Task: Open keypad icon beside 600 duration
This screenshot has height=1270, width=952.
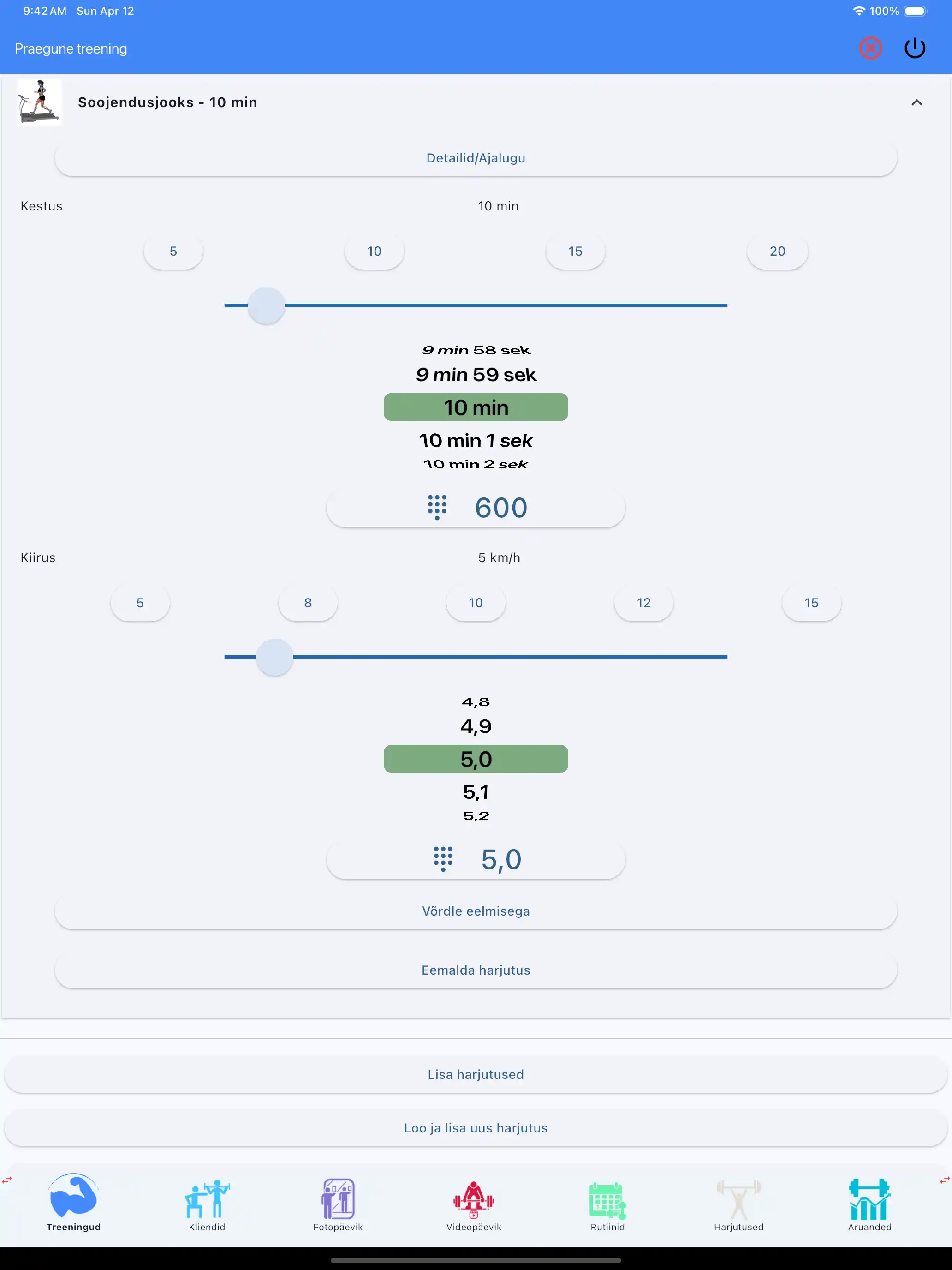Action: pos(437,508)
